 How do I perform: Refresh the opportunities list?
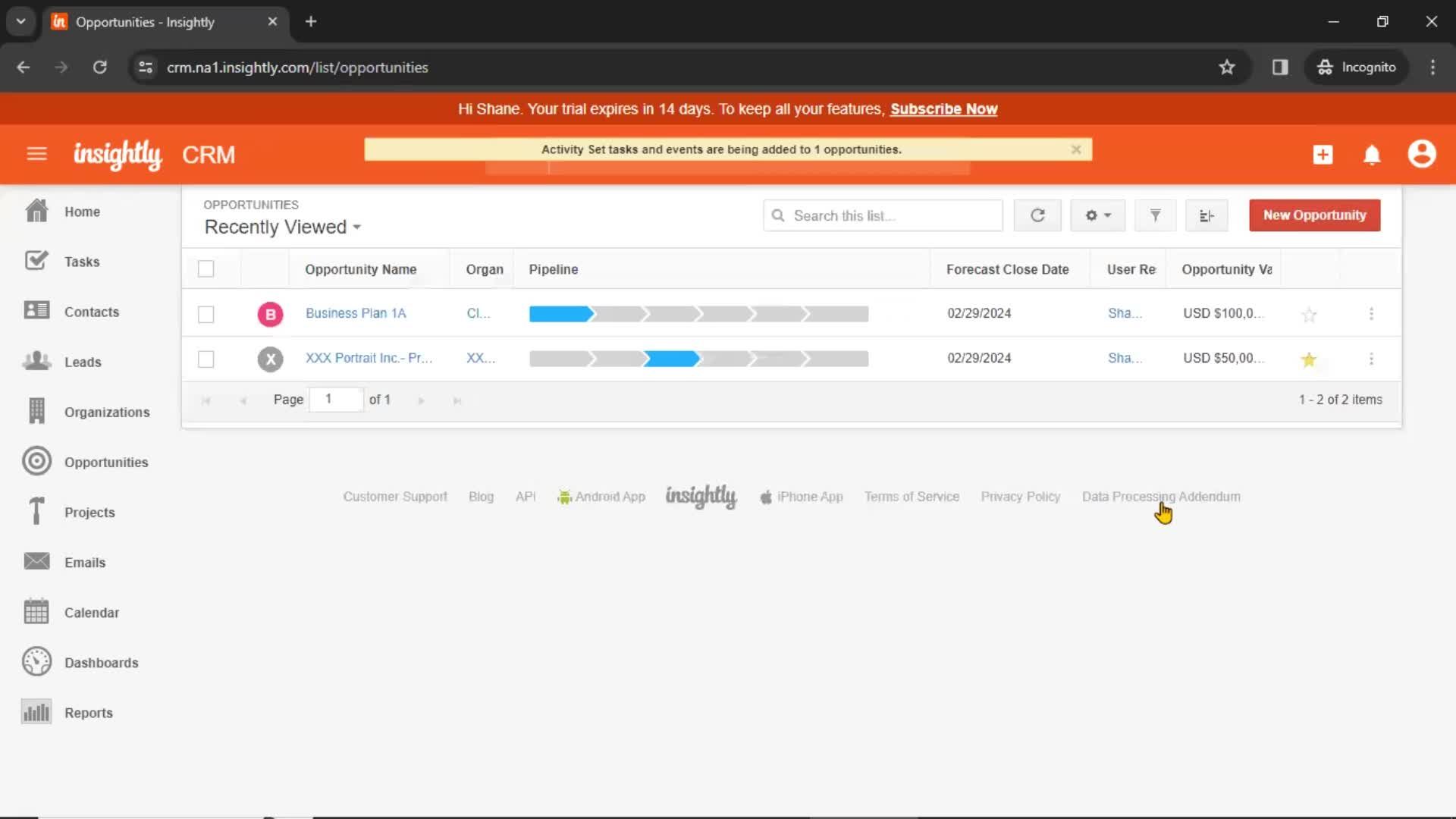pos(1037,215)
